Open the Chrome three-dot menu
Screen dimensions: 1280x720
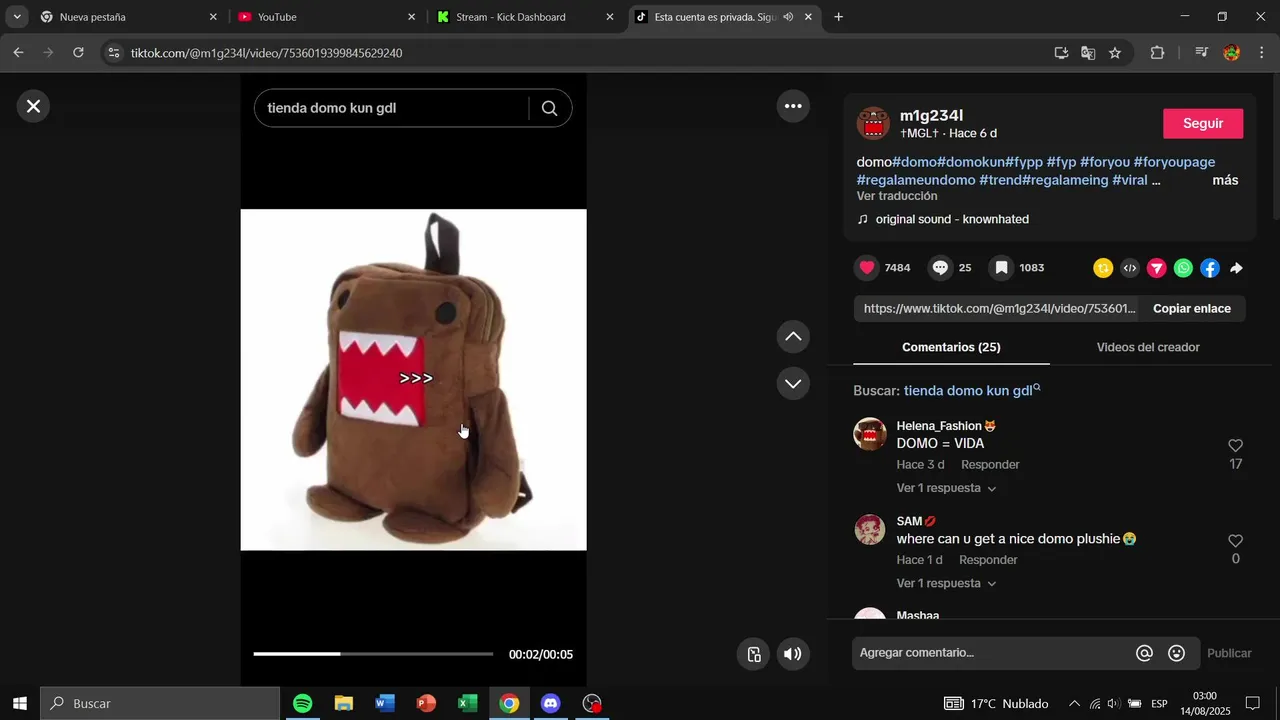click(x=1262, y=53)
